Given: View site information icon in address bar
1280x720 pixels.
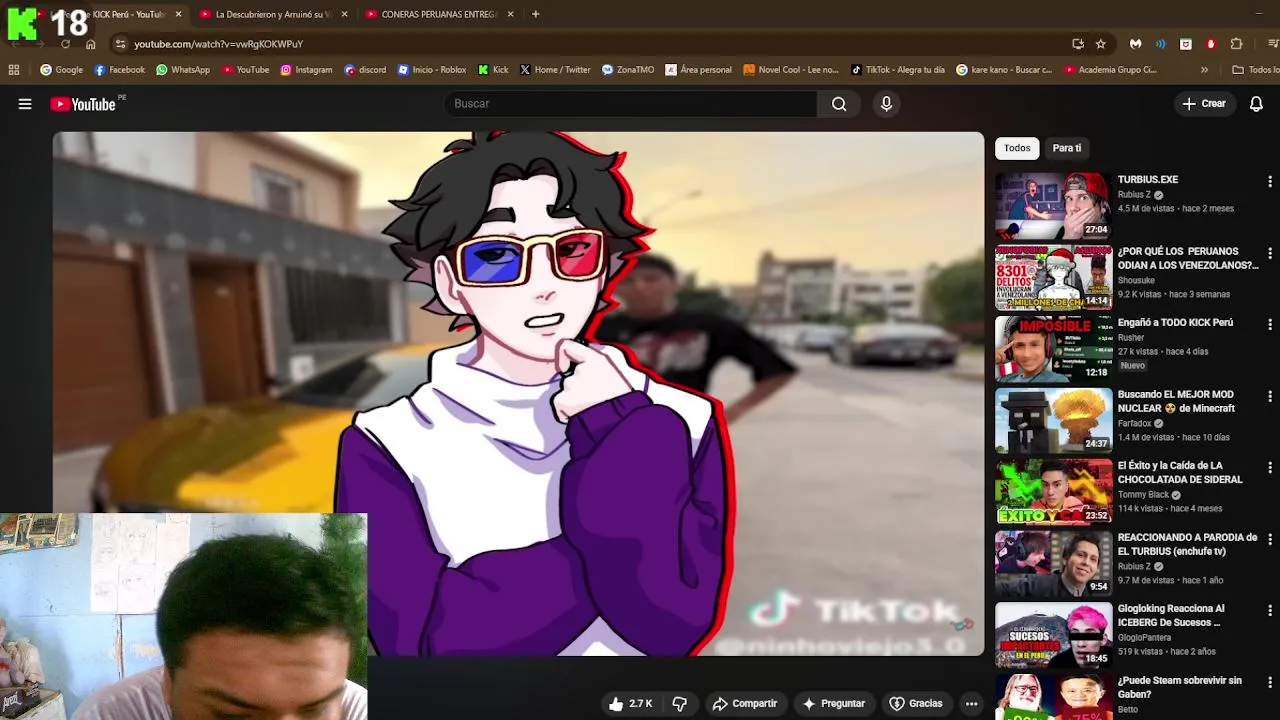Looking at the screenshot, I should pyautogui.click(x=120, y=44).
